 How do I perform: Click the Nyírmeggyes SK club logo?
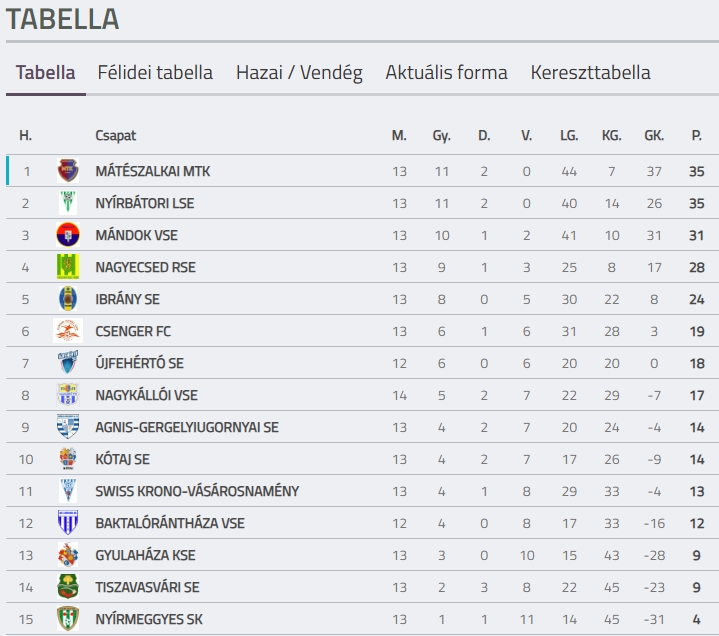(67, 619)
